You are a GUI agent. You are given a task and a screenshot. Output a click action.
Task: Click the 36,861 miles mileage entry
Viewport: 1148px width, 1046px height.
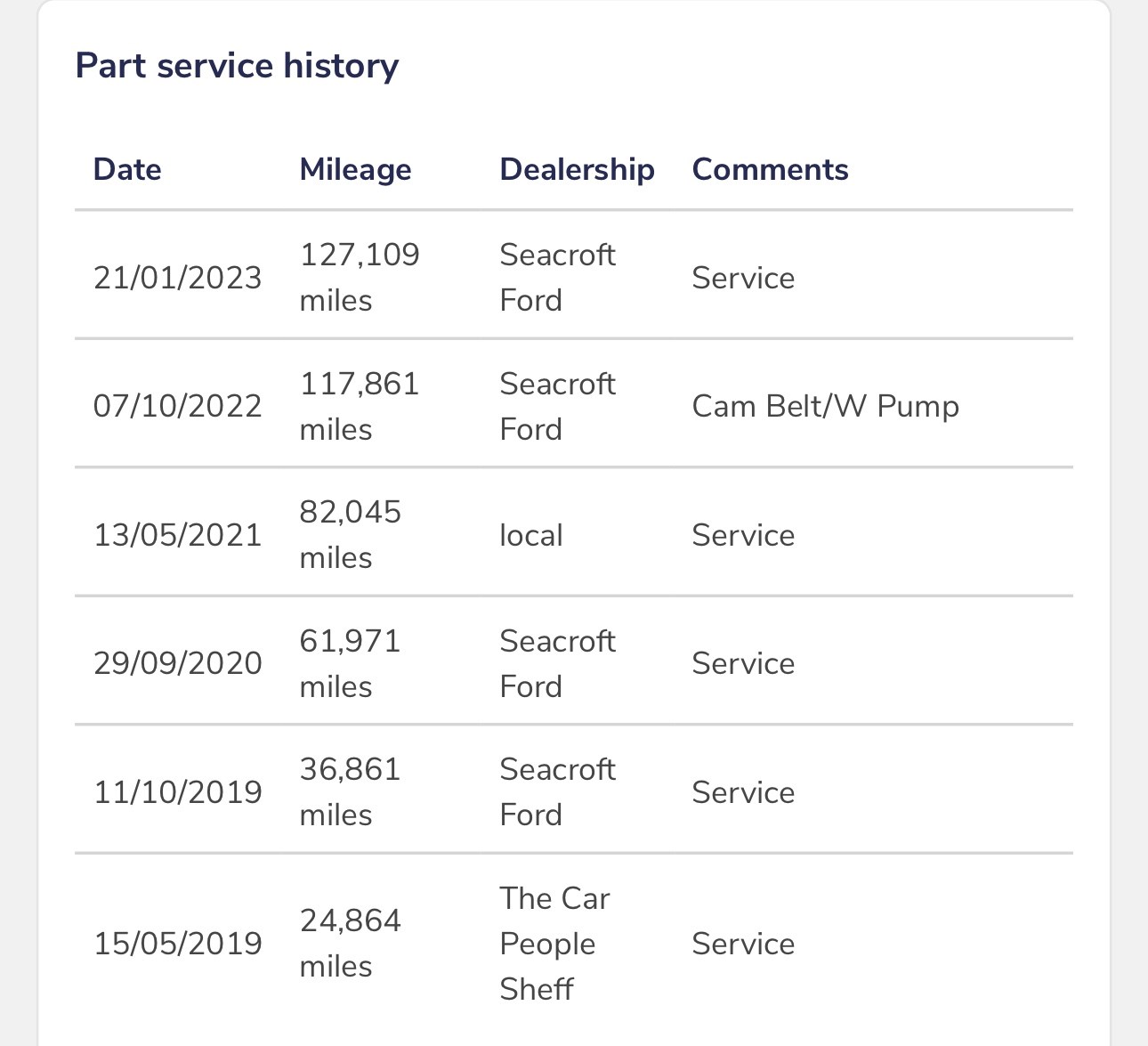(x=351, y=791)
